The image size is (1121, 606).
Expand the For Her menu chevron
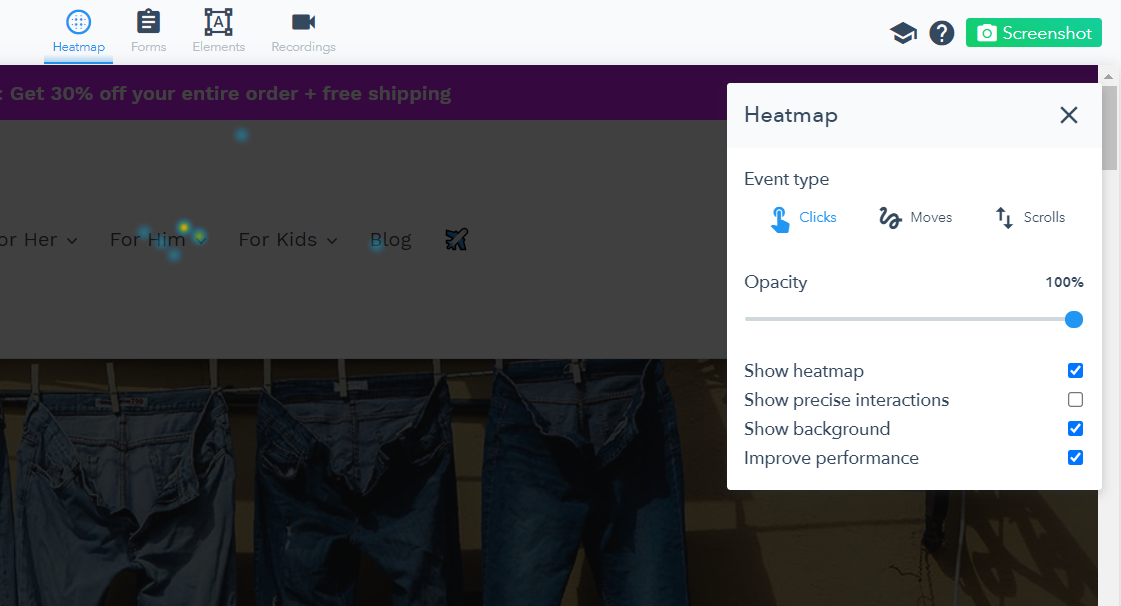click(x=71, y=241)
